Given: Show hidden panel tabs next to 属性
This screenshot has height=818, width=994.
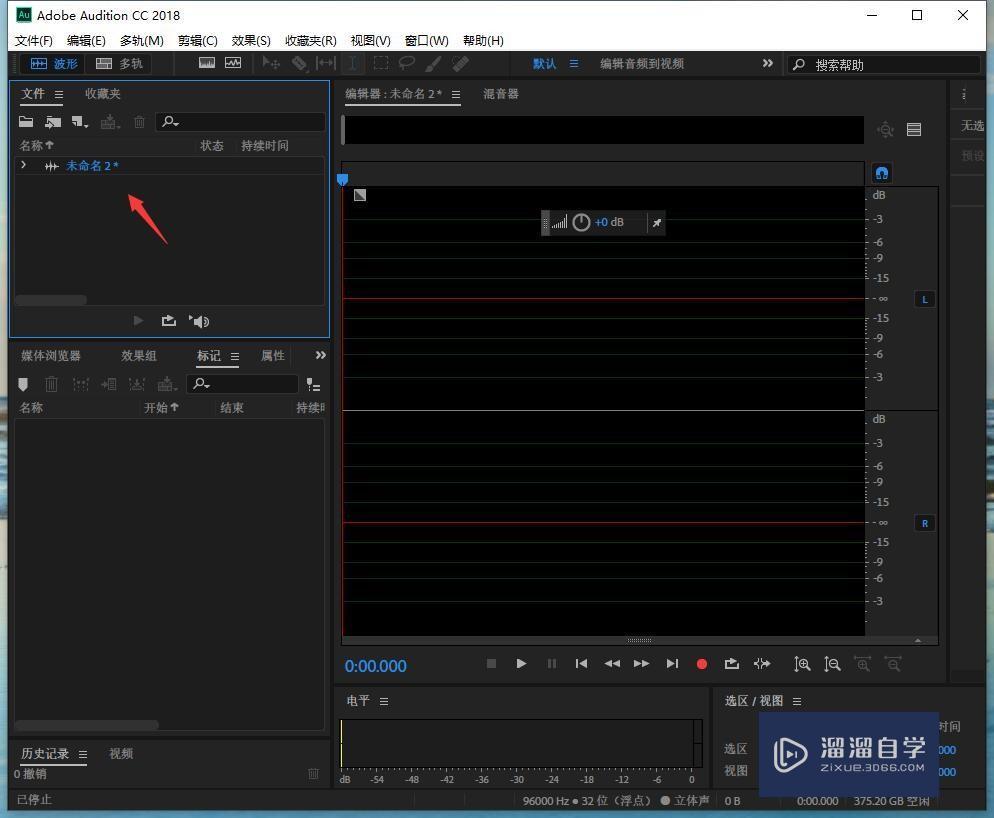Looking at the screenshot, I should (321, 355).
